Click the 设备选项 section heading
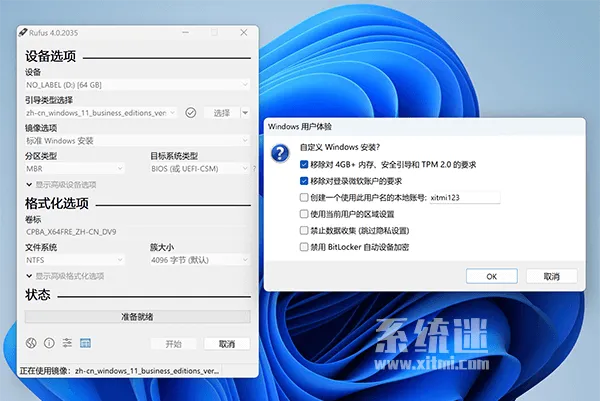 [51, 56]
